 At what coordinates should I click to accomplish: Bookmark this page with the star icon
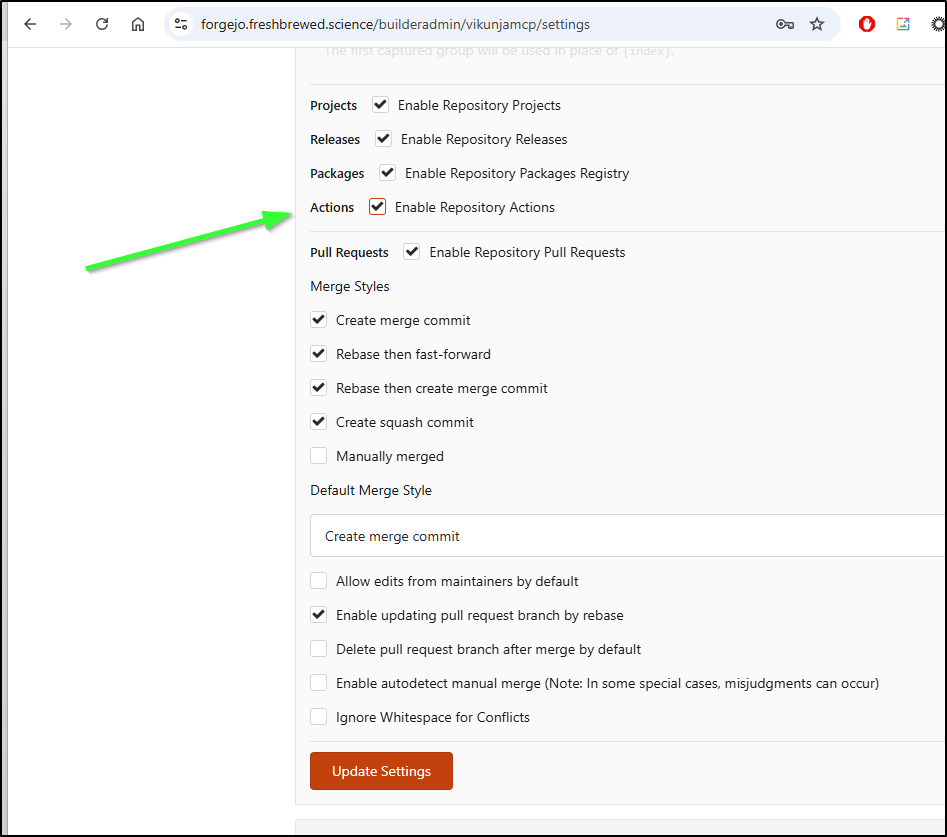pyautogui.click(x=817, y=24)
